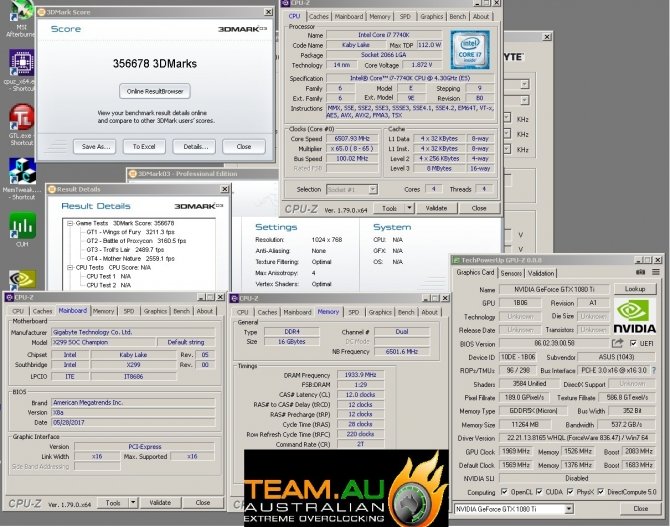
Task: Select GT3 - Troll's Lair result row
Action: 125,250
